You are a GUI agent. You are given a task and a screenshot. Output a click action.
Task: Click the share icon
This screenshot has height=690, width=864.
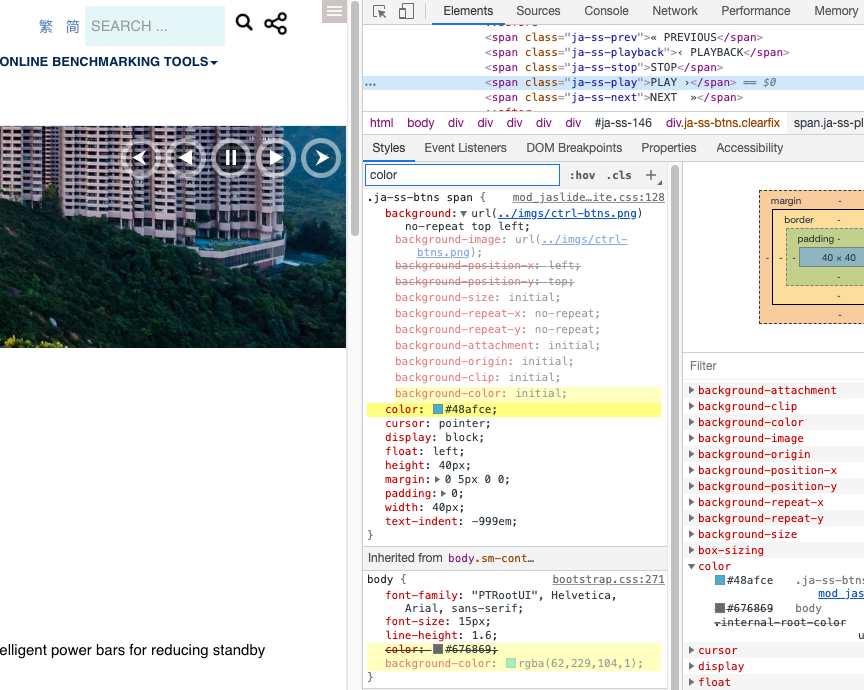[x=276, y=23]
